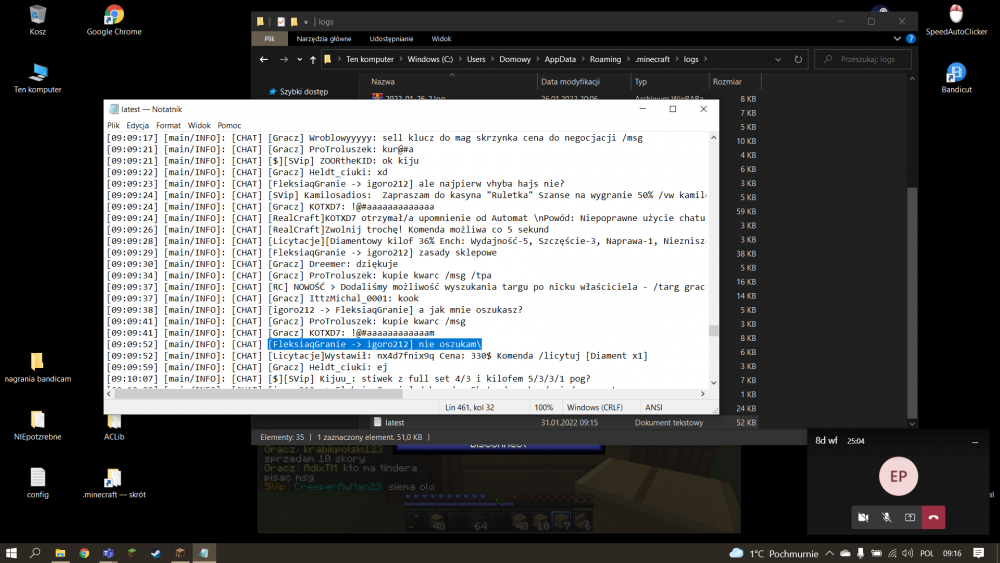Hang up the Teams call
1000x563 pixels.
pyautogui.click(x=933, y=517)
